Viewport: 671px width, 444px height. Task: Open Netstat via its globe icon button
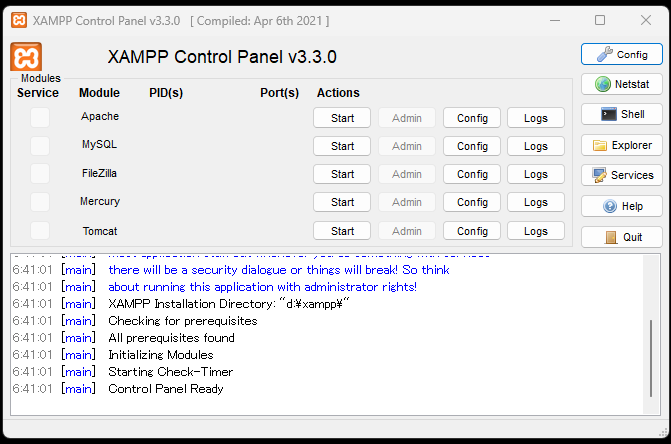click(x=621, y=84)
